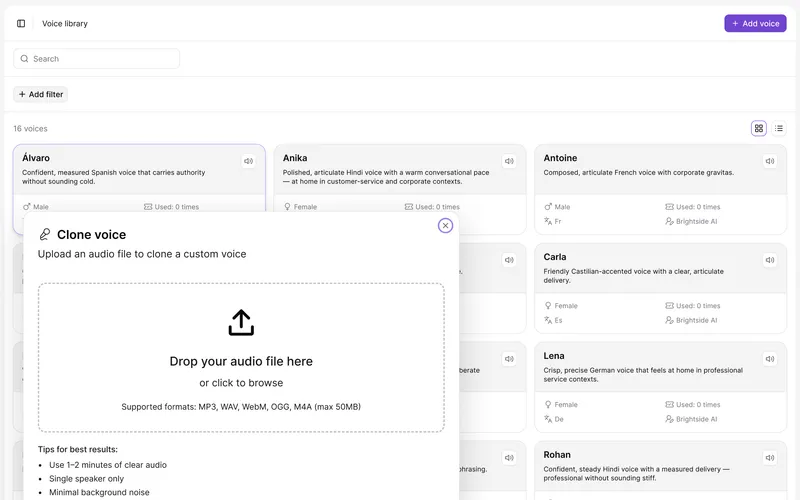Screen dimensions: 800x500
Task: Open the Antoine voice card title
Action: [x=560, y=158]
